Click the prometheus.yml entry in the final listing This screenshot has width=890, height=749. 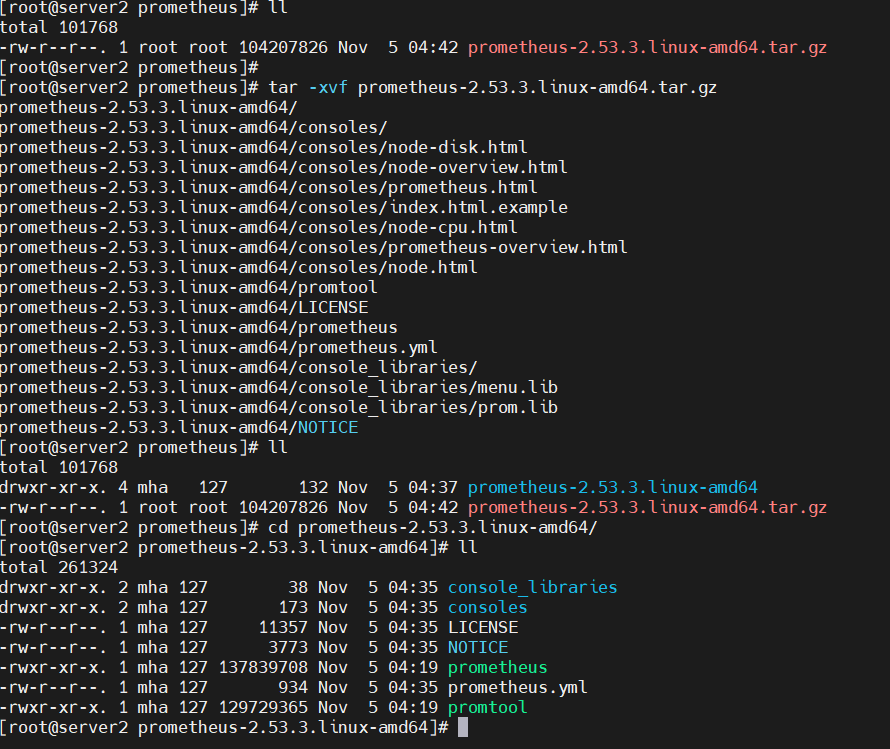518,687
